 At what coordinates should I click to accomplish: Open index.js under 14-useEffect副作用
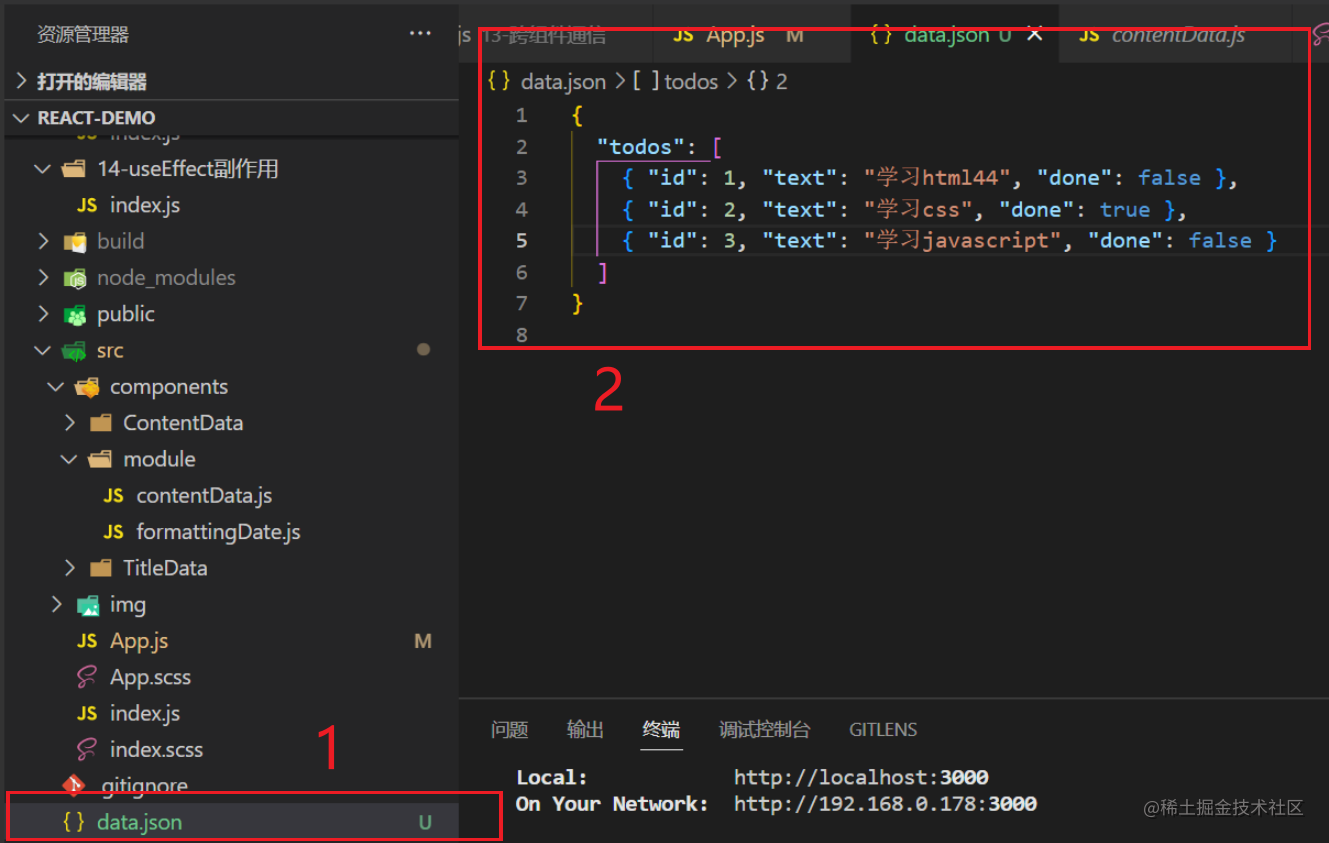click(x=144, y=205)
